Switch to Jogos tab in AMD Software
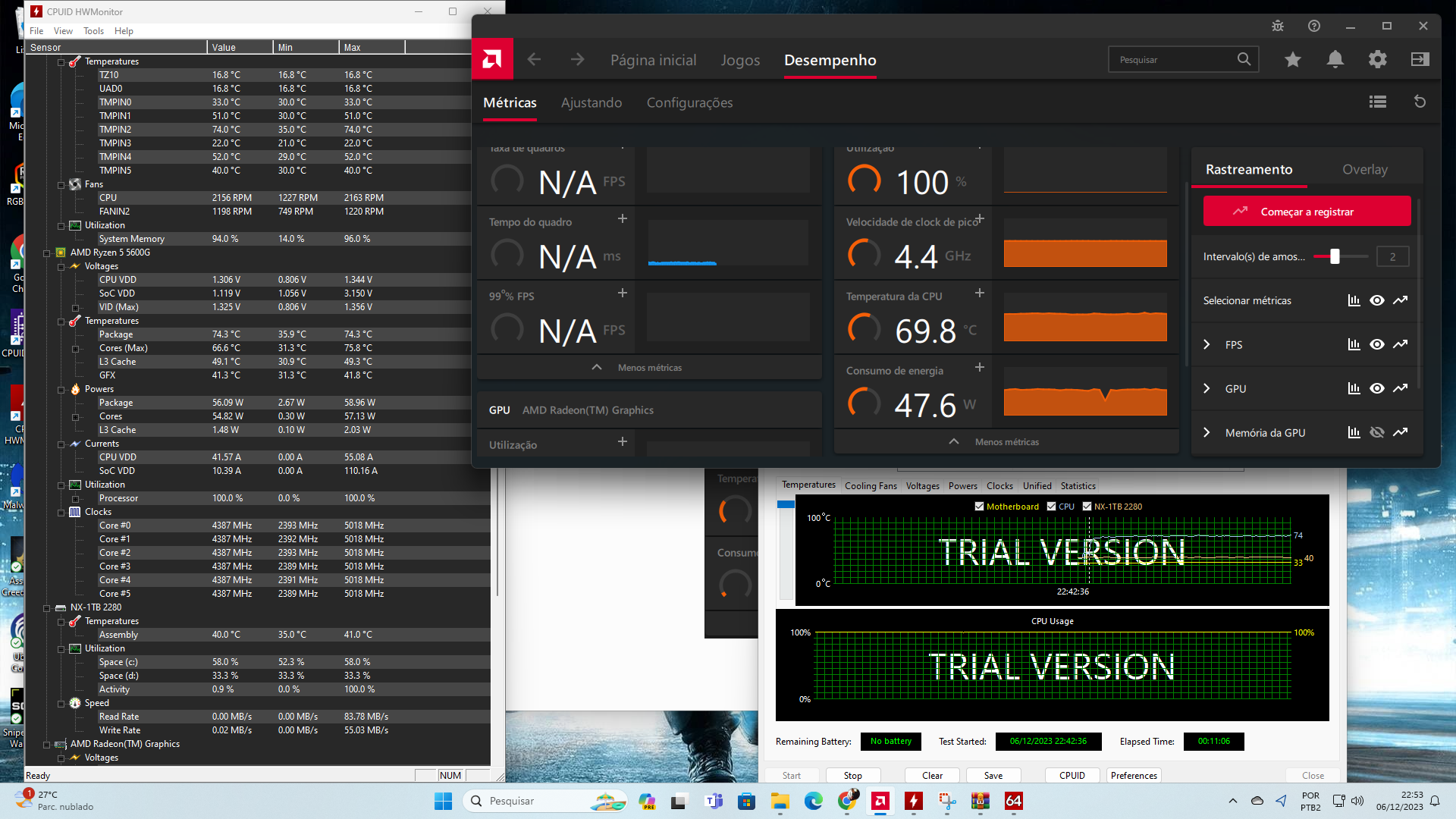 tap(740, 60)
